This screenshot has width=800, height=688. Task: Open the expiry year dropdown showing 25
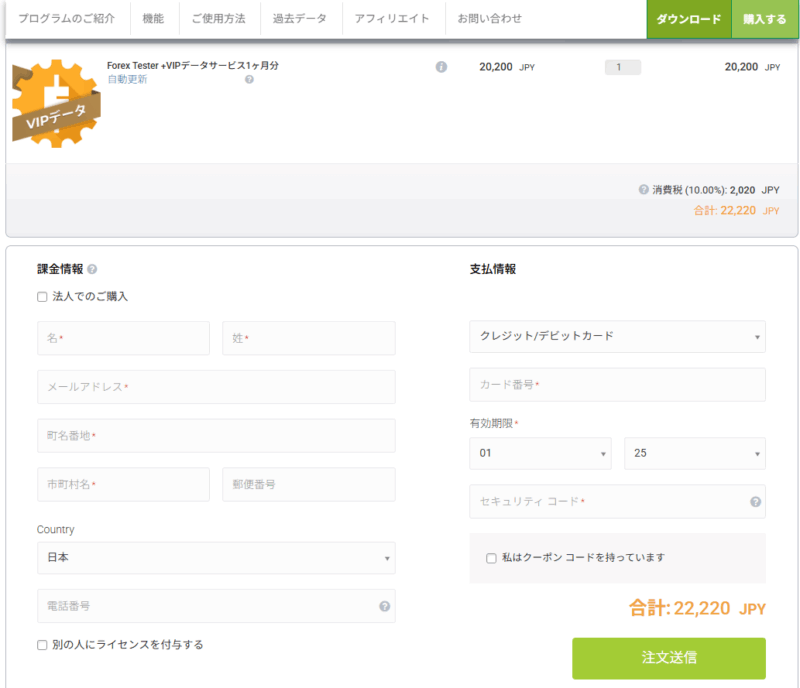(x=695, y=453)
